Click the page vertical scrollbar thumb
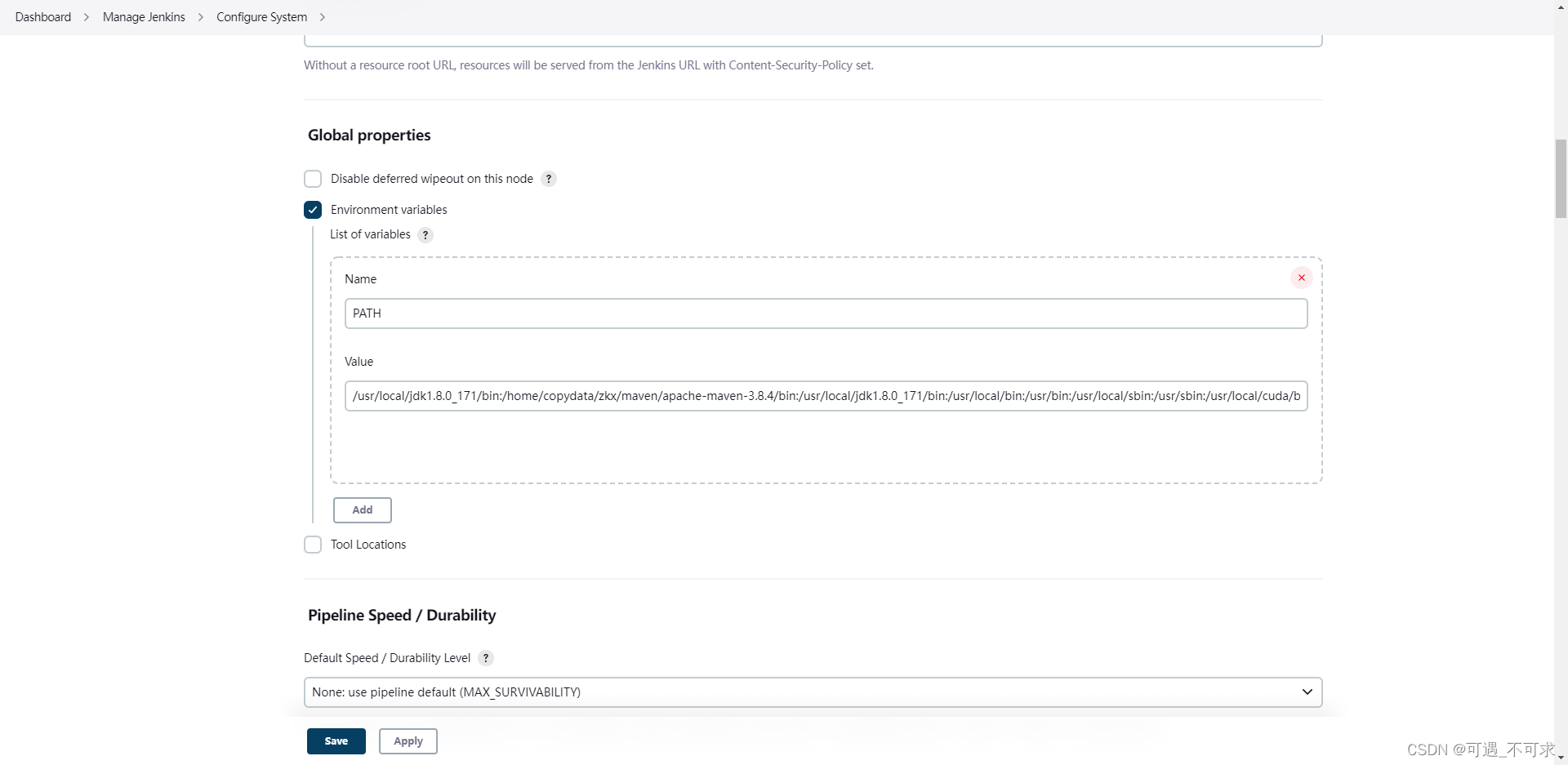The width and height of the screenshot is (1568, 765). point(1561,179)
